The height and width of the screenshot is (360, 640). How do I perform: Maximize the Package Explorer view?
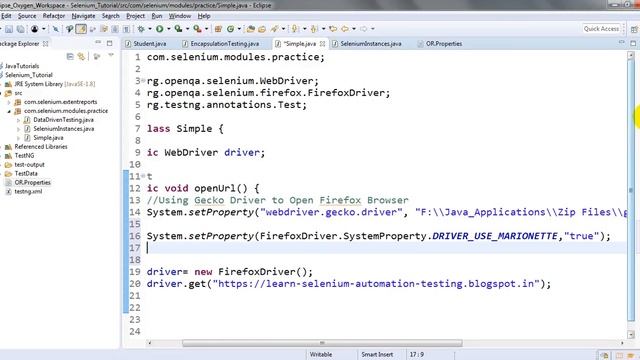pyautogui.click(x=109, y=43)
